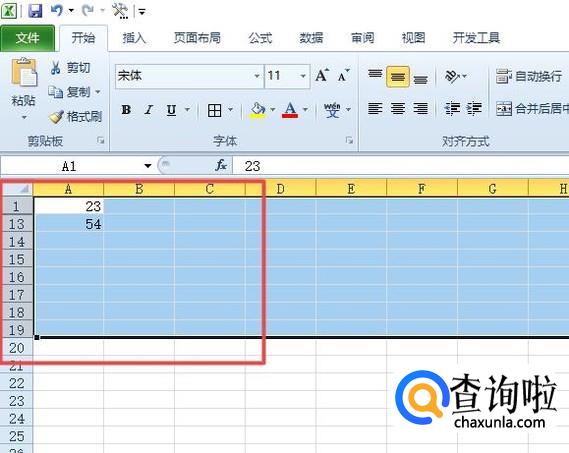Toggle Italic formatting
Image resolution: width=569 pixels, height=453 pixels.
point(148,109)
